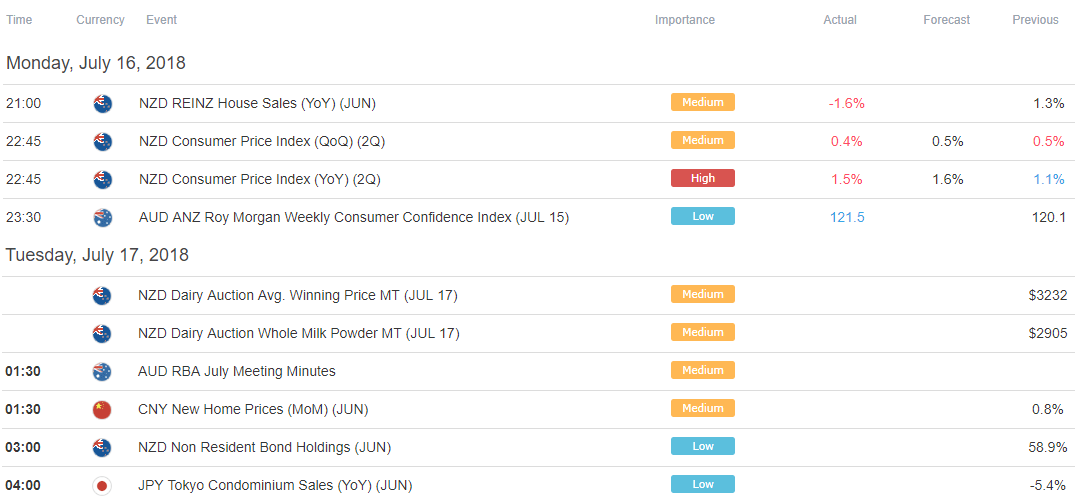Click the China flag for CNY New Home Prices

click(x=102, y=409)
